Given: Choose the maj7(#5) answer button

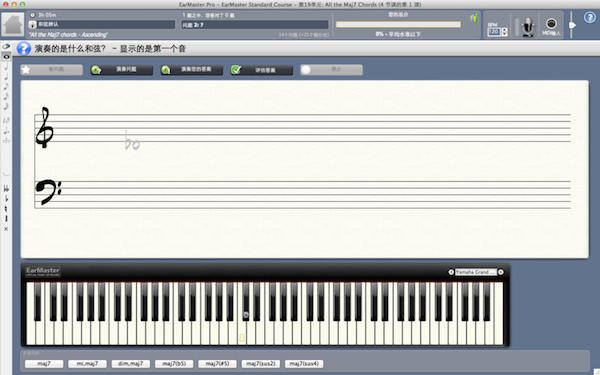Looking at the screenshot, I should [217, 364].
